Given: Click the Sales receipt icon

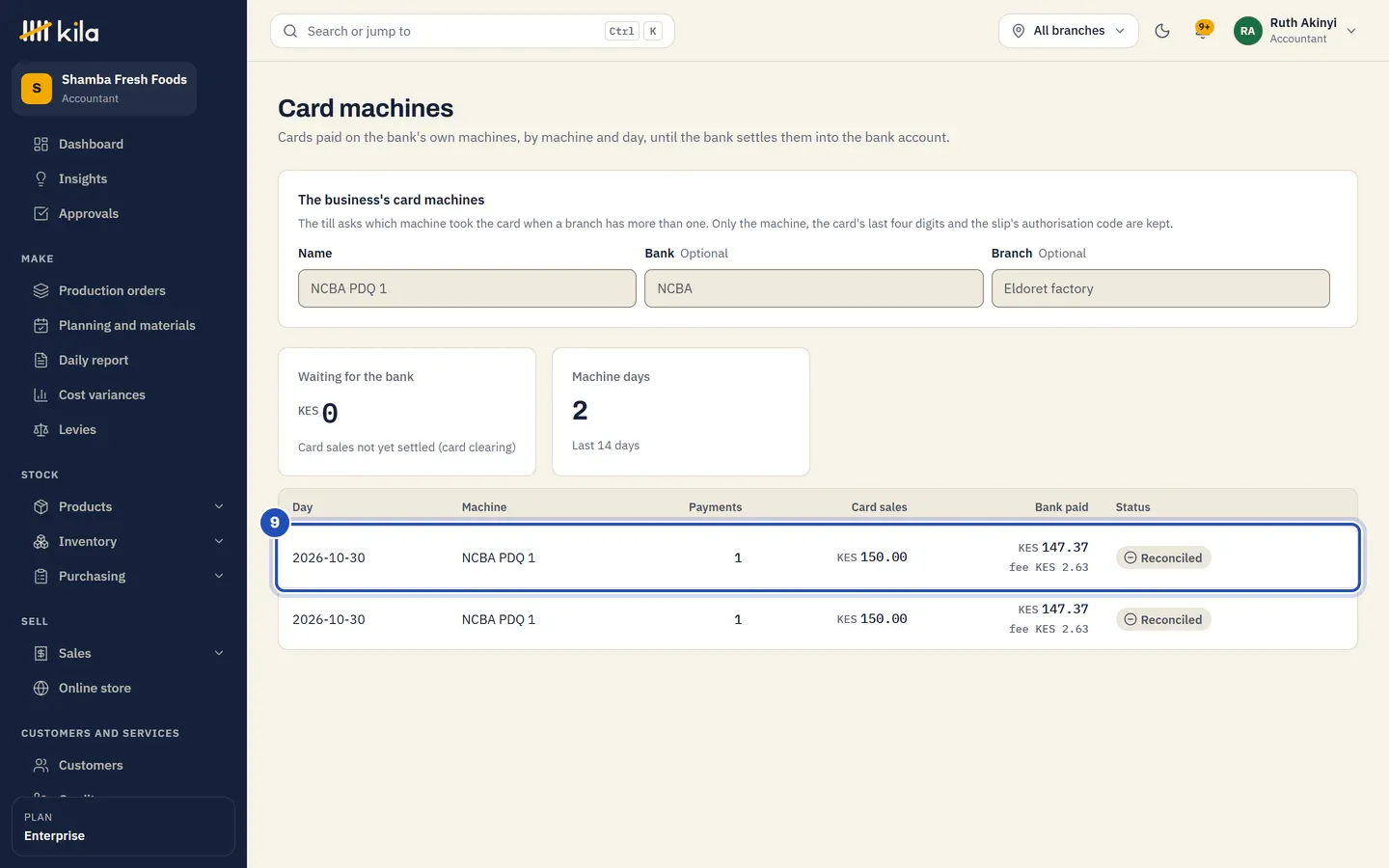Looking at the screenshot, I should tap(41, 653).
